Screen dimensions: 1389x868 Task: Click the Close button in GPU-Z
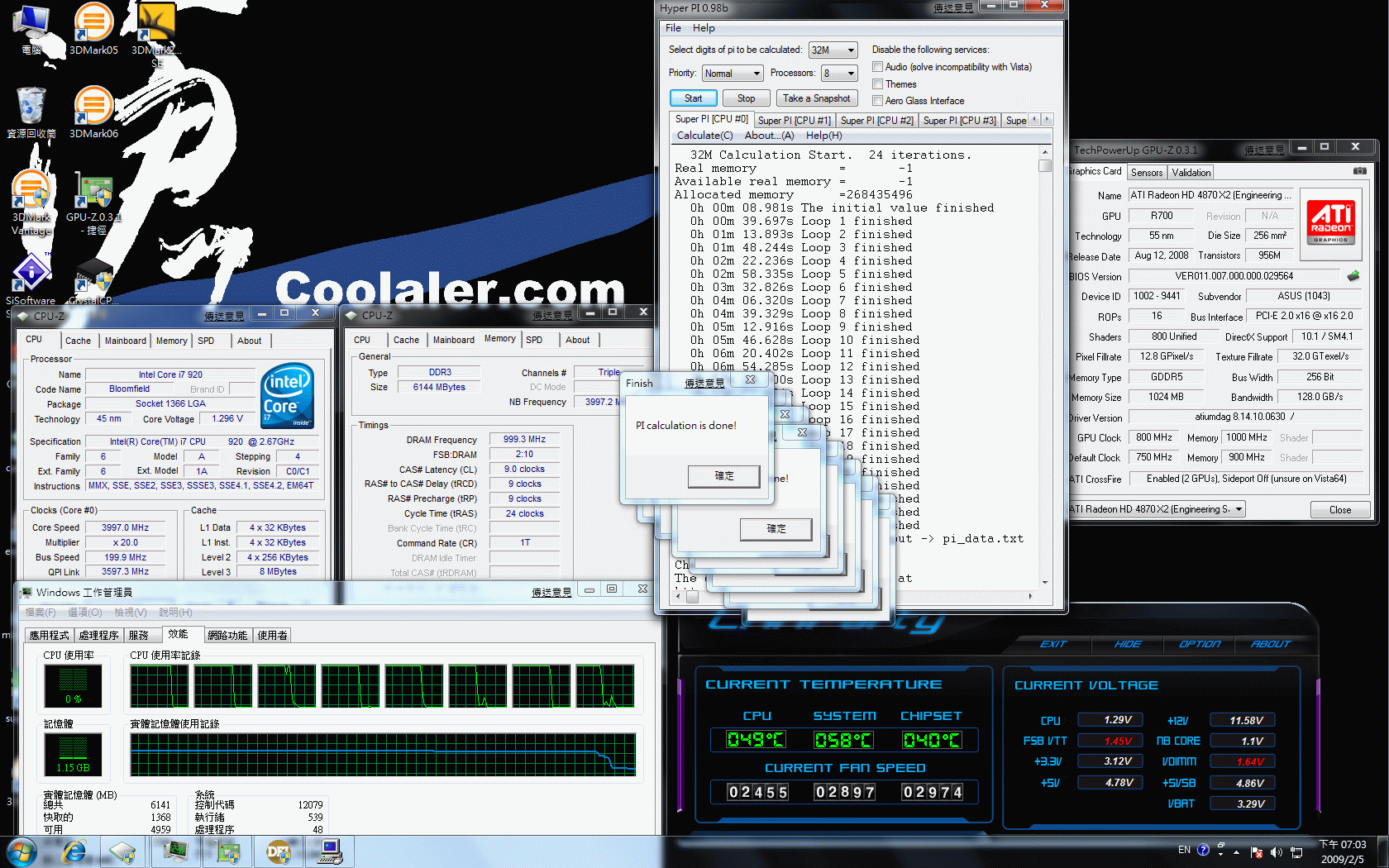coord(1339,510)
